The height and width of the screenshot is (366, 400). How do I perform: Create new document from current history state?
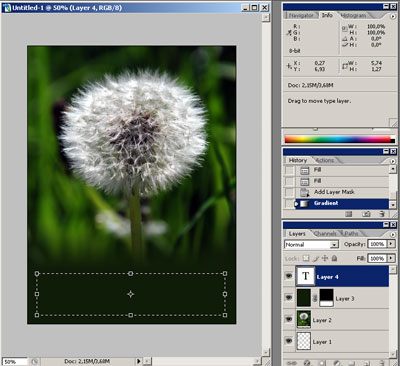pos(349,214)
